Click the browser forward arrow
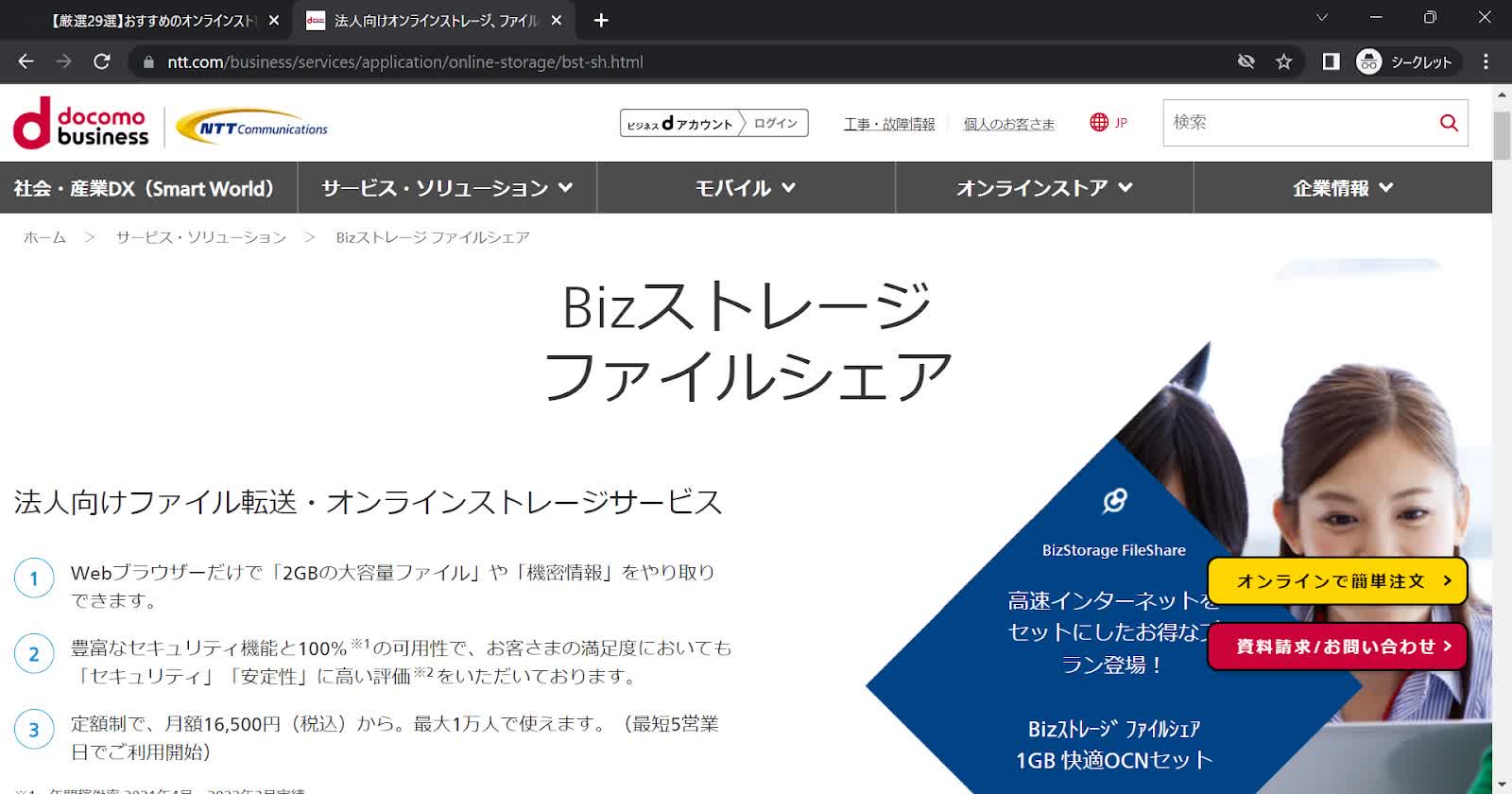 (63, 61)
